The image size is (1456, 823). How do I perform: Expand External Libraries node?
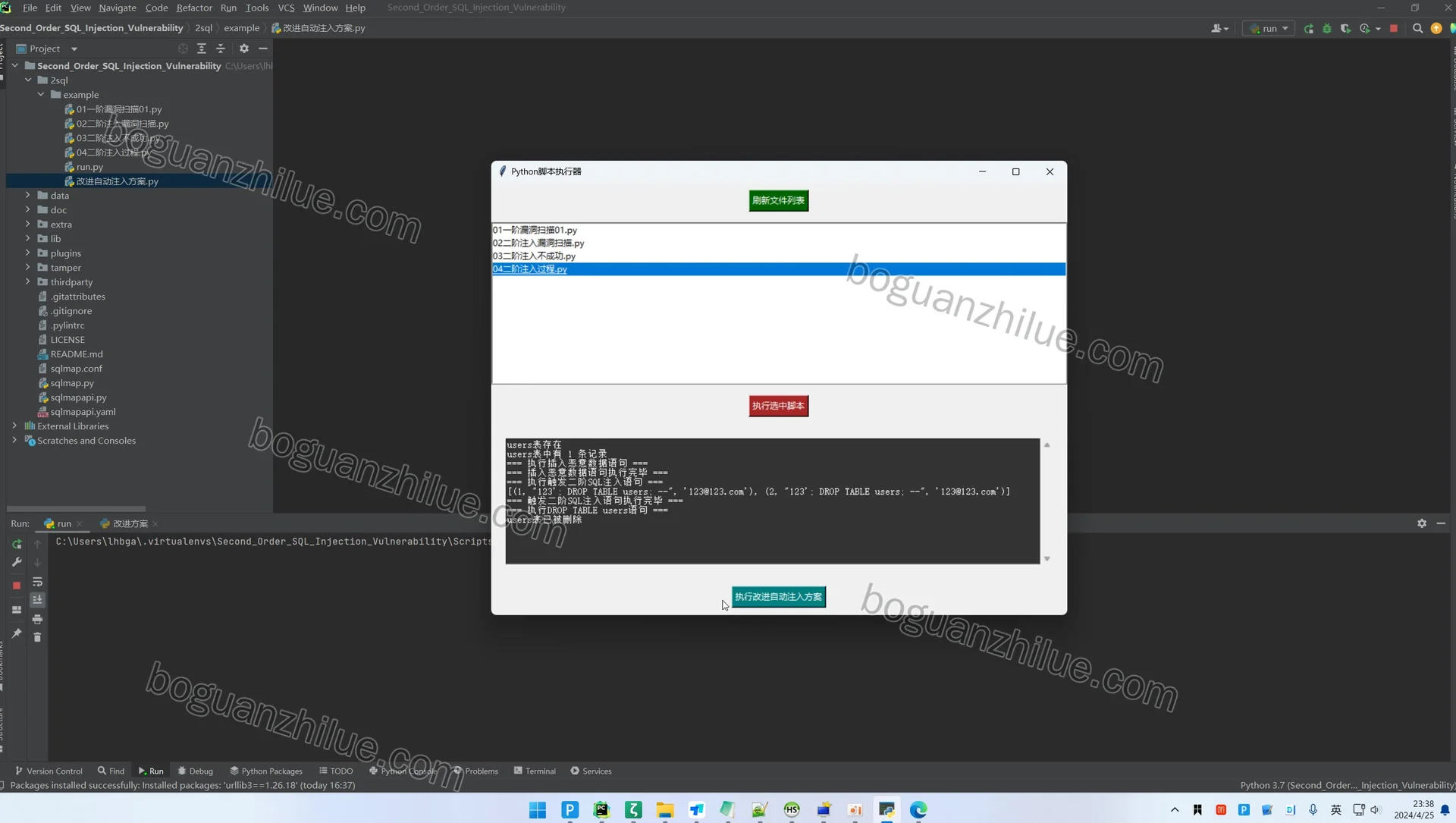[x=14, y=426]
